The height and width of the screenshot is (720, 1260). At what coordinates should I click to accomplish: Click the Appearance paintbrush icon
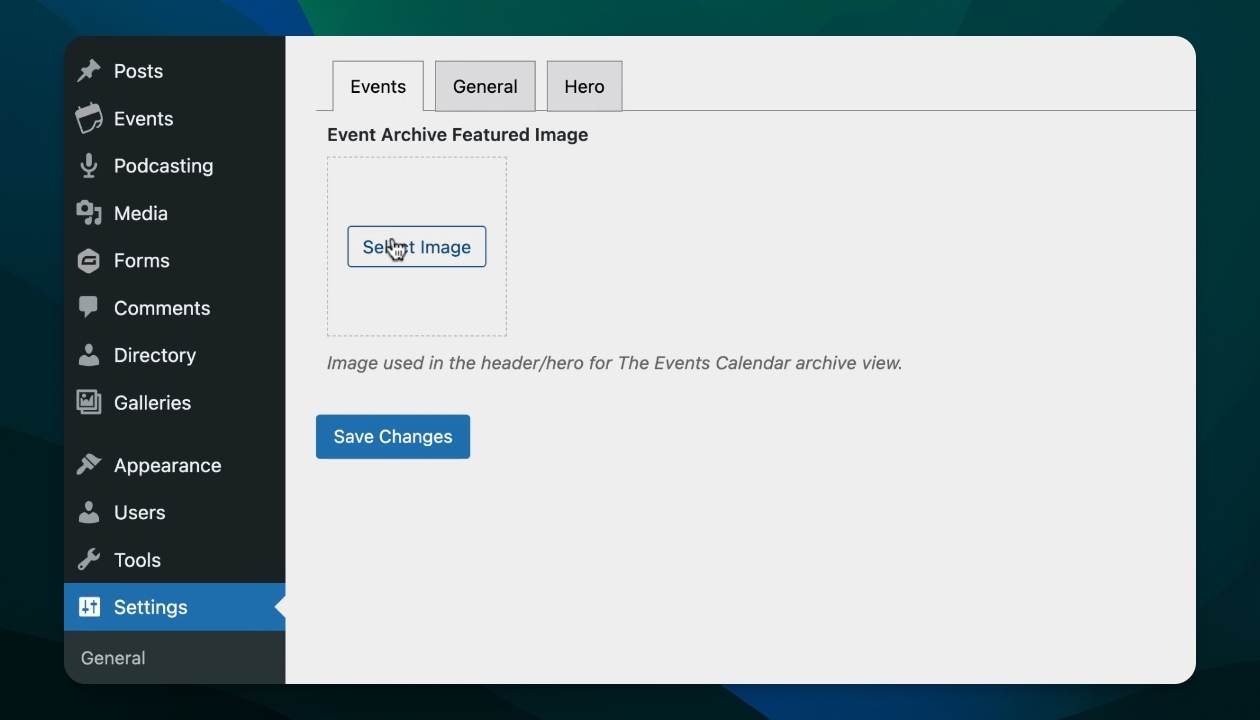tap(89, 465)
